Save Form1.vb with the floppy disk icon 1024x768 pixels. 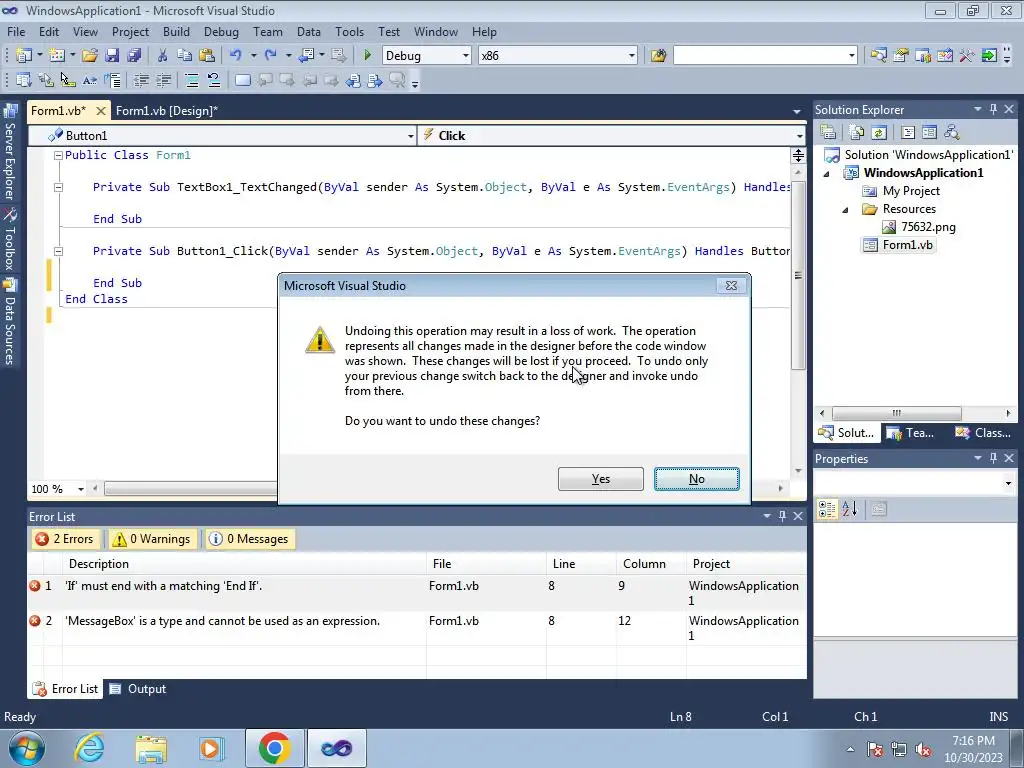[112, 56]
